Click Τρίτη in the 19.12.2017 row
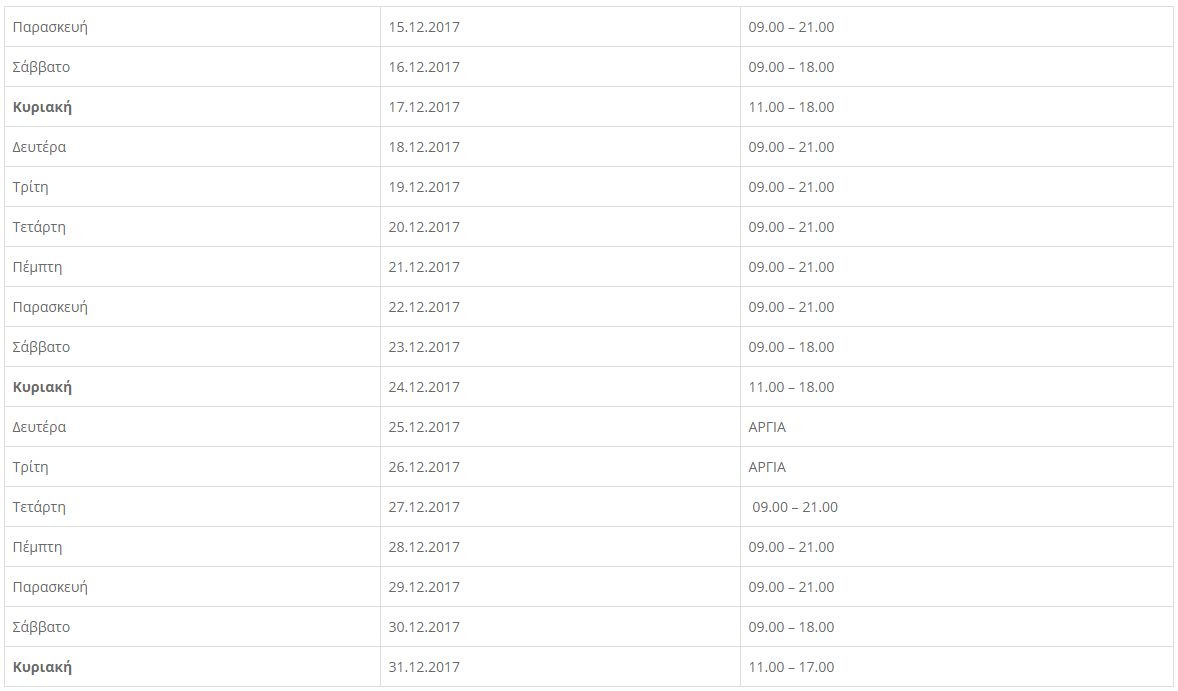The width and height of the screenshot is (1178, 691). [30, 187]
